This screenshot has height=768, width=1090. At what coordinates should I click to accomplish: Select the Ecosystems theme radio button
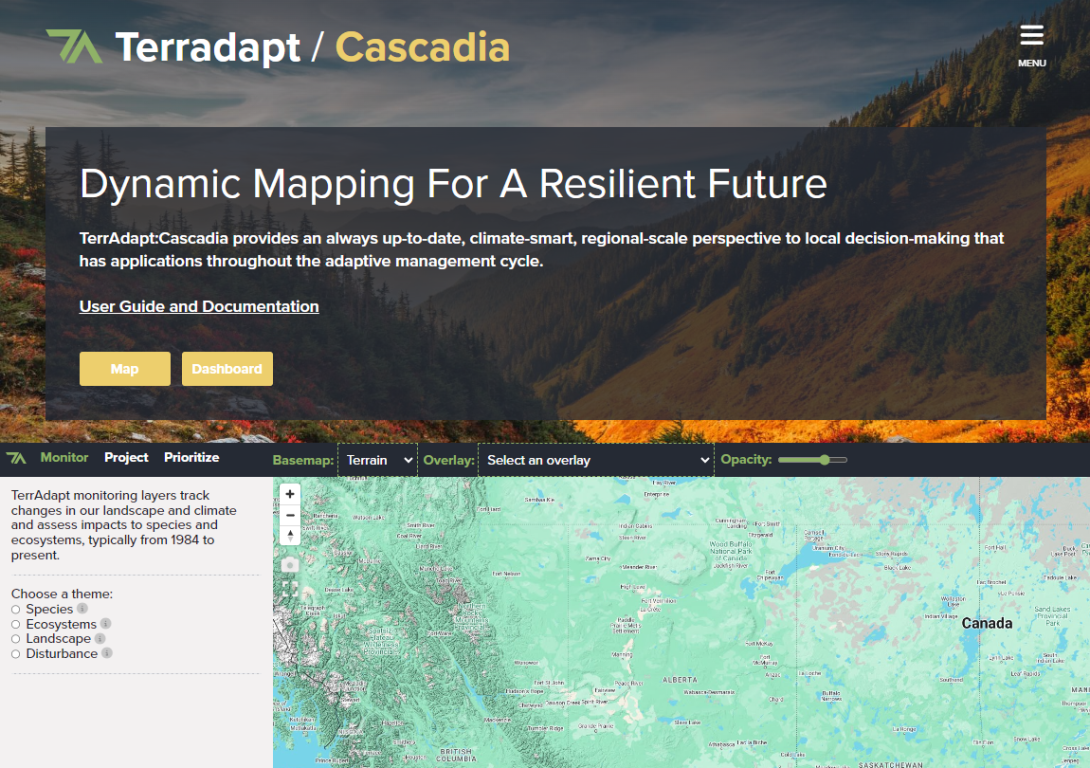16,625
